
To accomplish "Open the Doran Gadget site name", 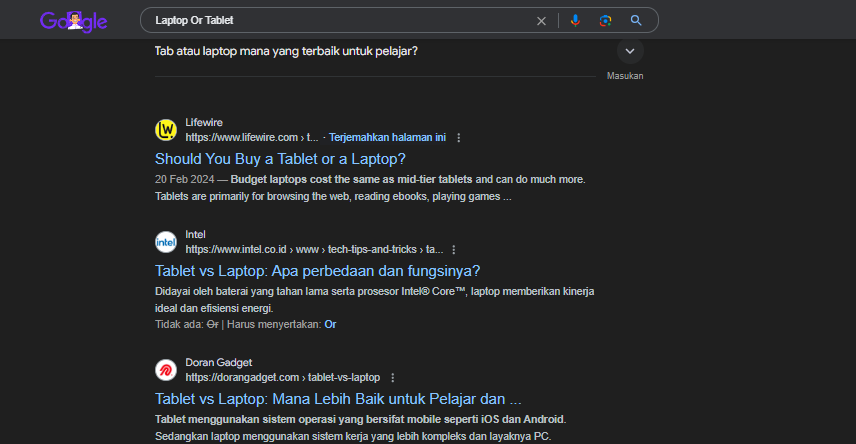I will pos(218,362).
